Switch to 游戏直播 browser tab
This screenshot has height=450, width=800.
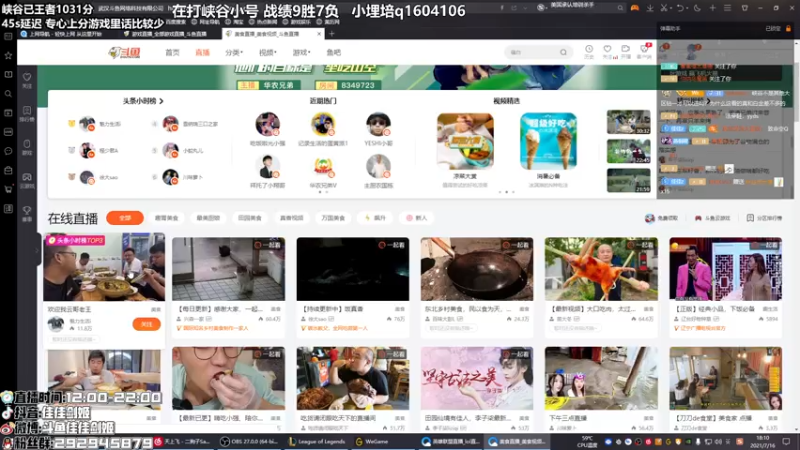point(169,34)
